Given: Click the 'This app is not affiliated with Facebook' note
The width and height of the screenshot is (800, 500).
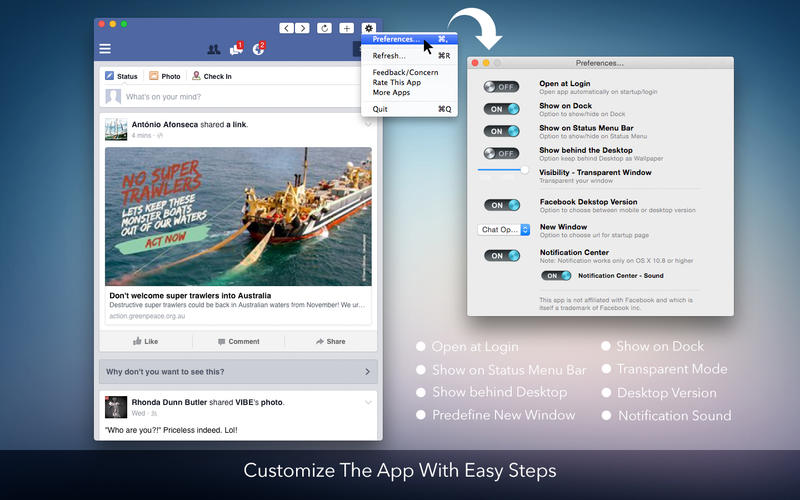Looking at the screenshot, I should pyautogui.click(x=616, y=304).
